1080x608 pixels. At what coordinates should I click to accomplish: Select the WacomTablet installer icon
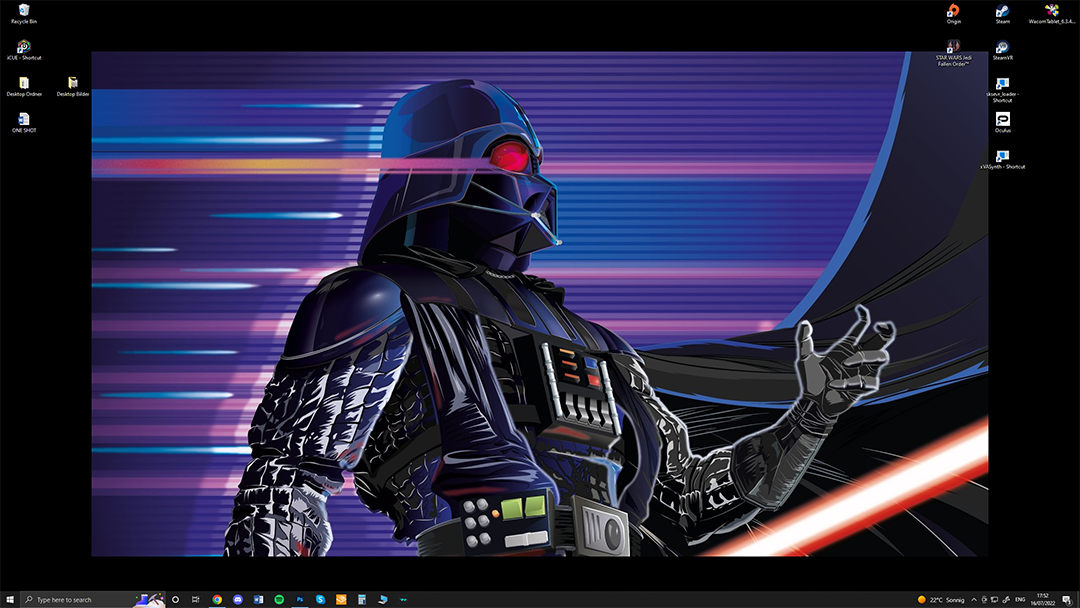(1052, 14)
